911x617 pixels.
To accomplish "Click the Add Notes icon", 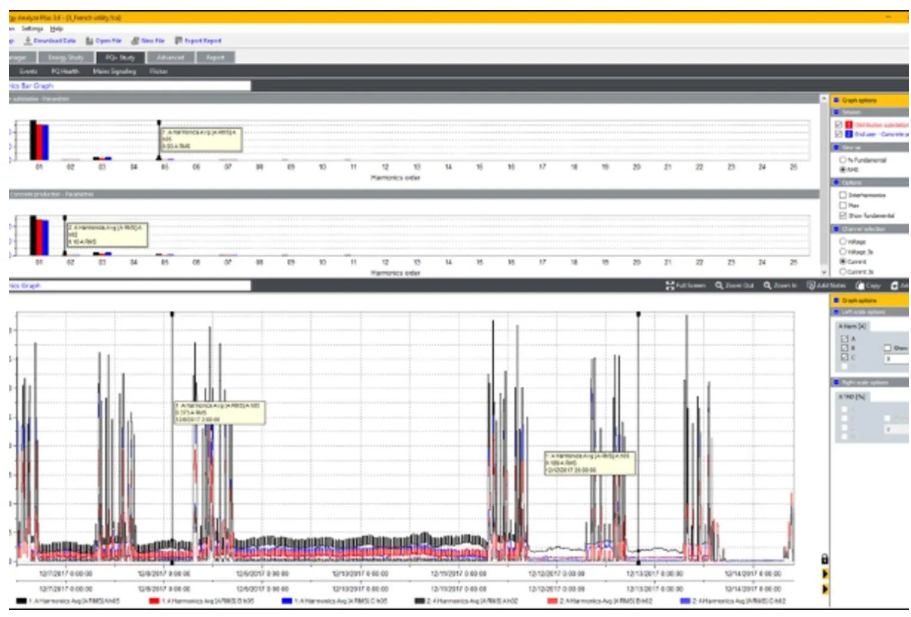I will coord(811,286).
